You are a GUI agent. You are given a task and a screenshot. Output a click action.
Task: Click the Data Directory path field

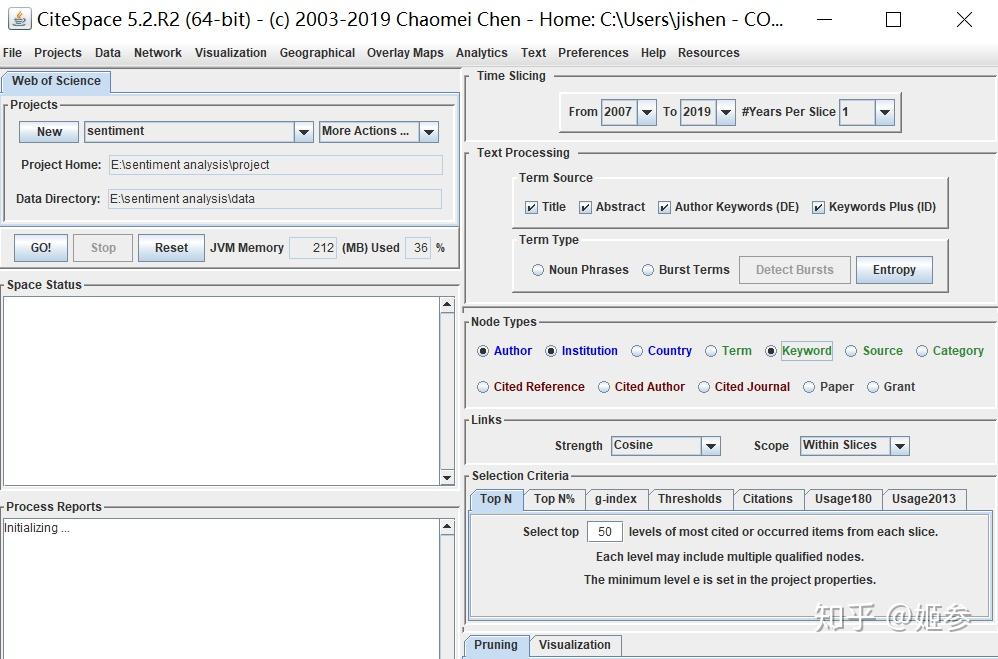275,199
